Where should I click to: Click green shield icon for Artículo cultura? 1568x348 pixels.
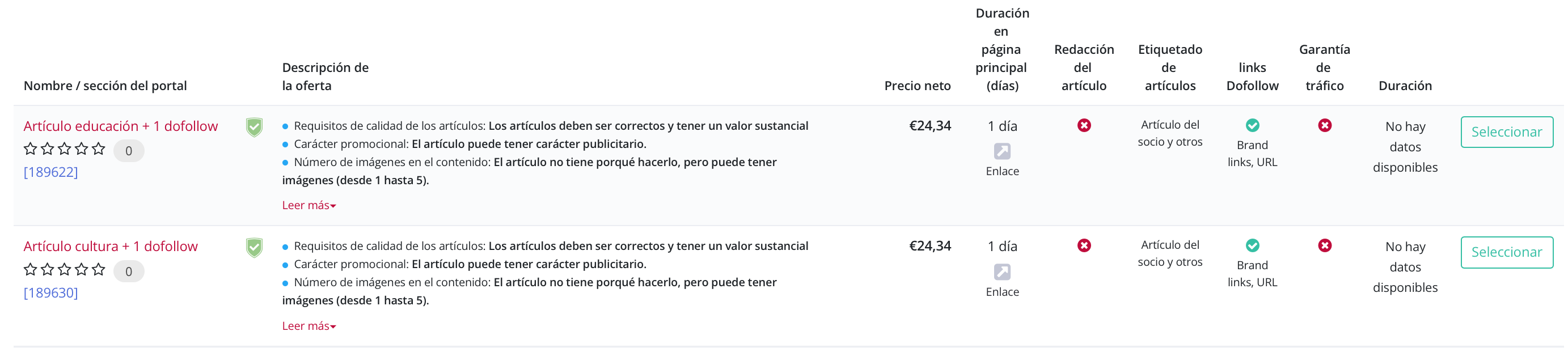[x=255, y=248]
